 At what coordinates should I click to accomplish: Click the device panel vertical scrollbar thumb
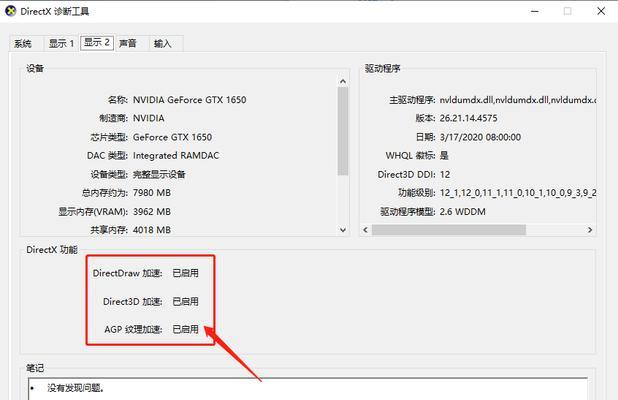click(x=343, y=131)
